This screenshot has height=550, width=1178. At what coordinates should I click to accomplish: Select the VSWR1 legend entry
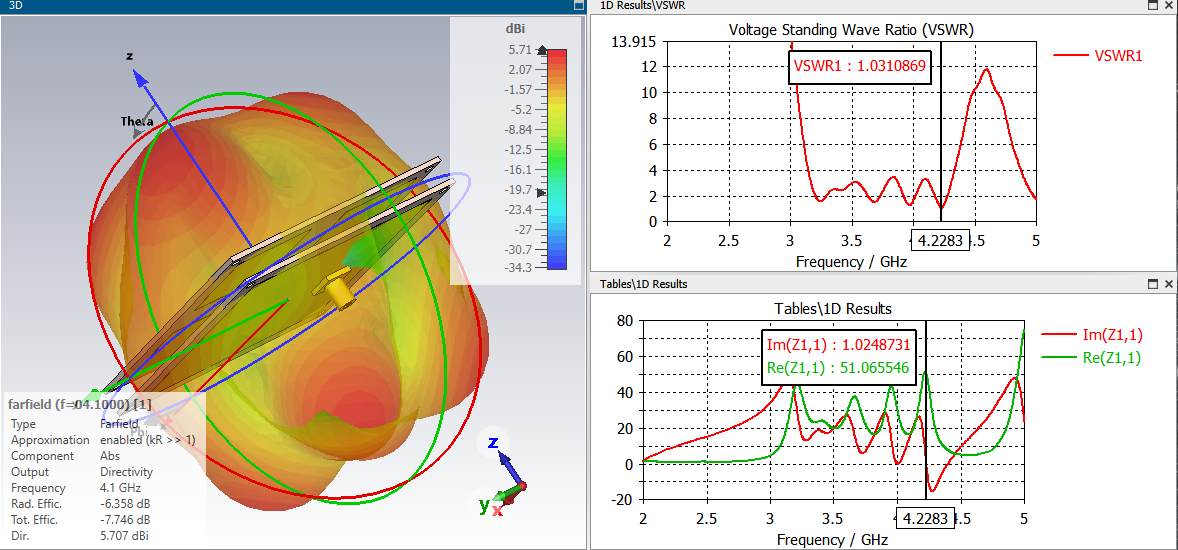click(x=1098, y=56)
